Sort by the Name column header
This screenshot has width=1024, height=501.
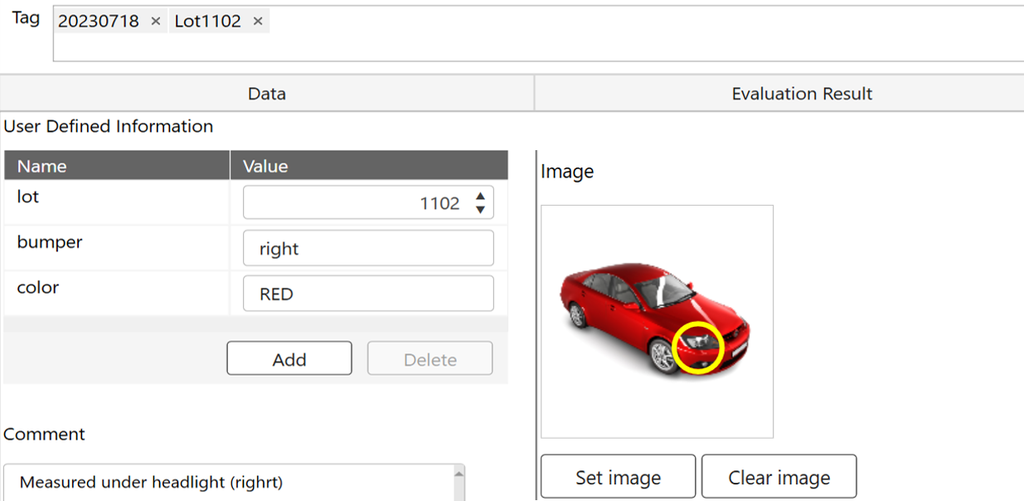pyautogui.click(x=117, y=166)
